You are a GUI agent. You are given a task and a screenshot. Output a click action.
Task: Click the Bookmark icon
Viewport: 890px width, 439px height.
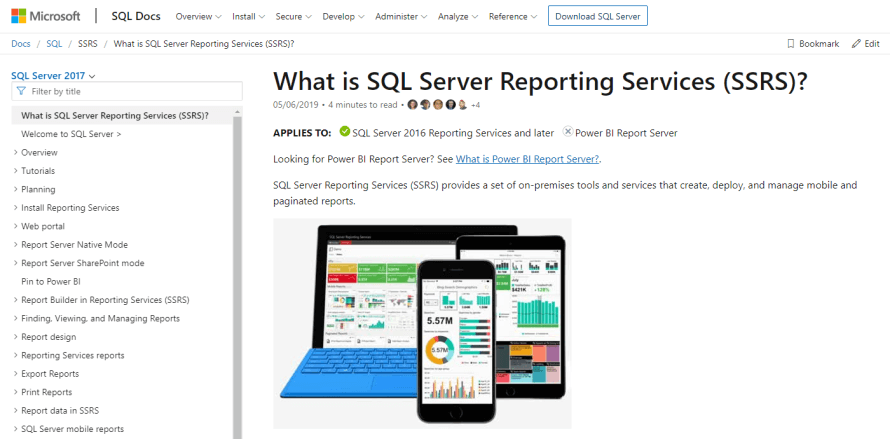[x=790, y=44]
